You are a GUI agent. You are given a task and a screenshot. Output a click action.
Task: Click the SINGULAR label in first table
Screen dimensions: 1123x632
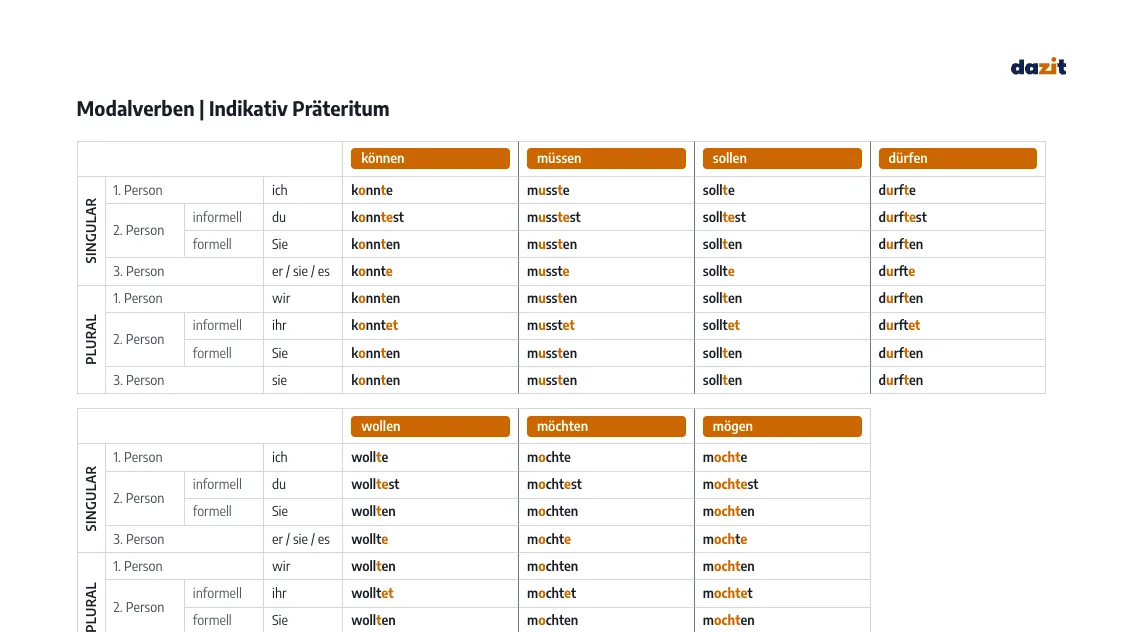[x=91, y=231]
